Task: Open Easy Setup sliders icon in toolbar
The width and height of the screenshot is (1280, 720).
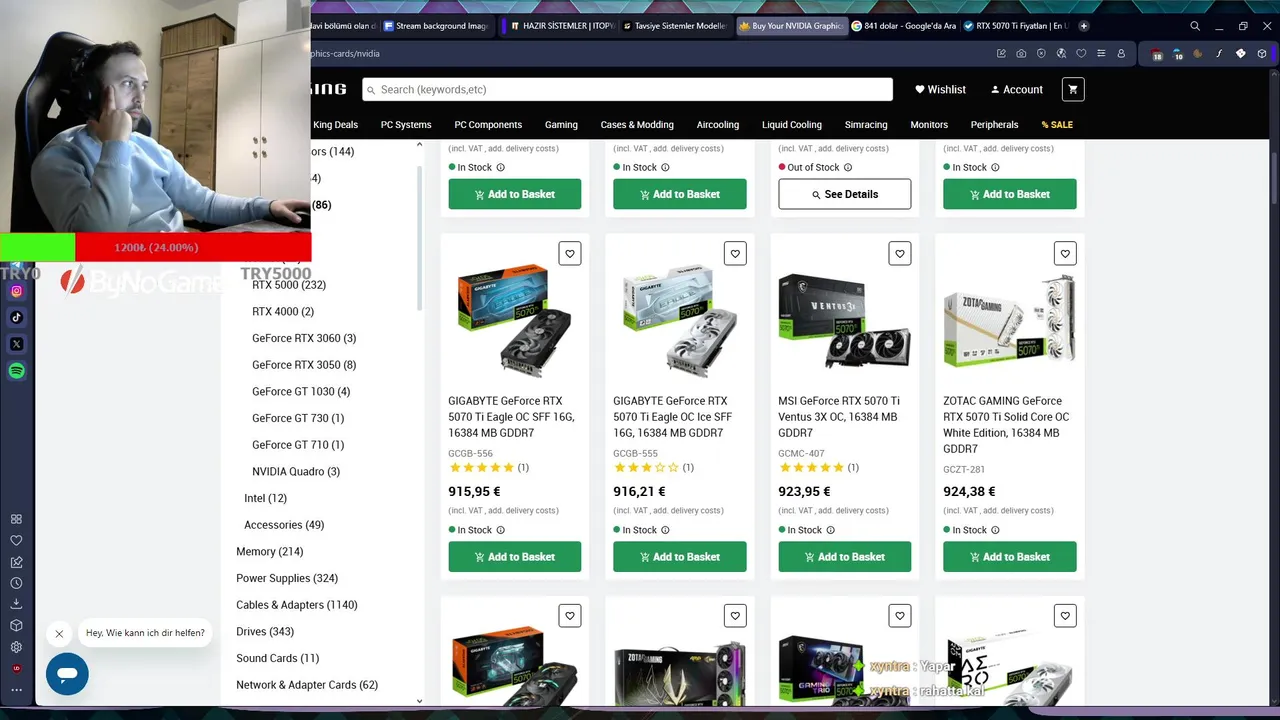Action: click(x=1101, y=53)
